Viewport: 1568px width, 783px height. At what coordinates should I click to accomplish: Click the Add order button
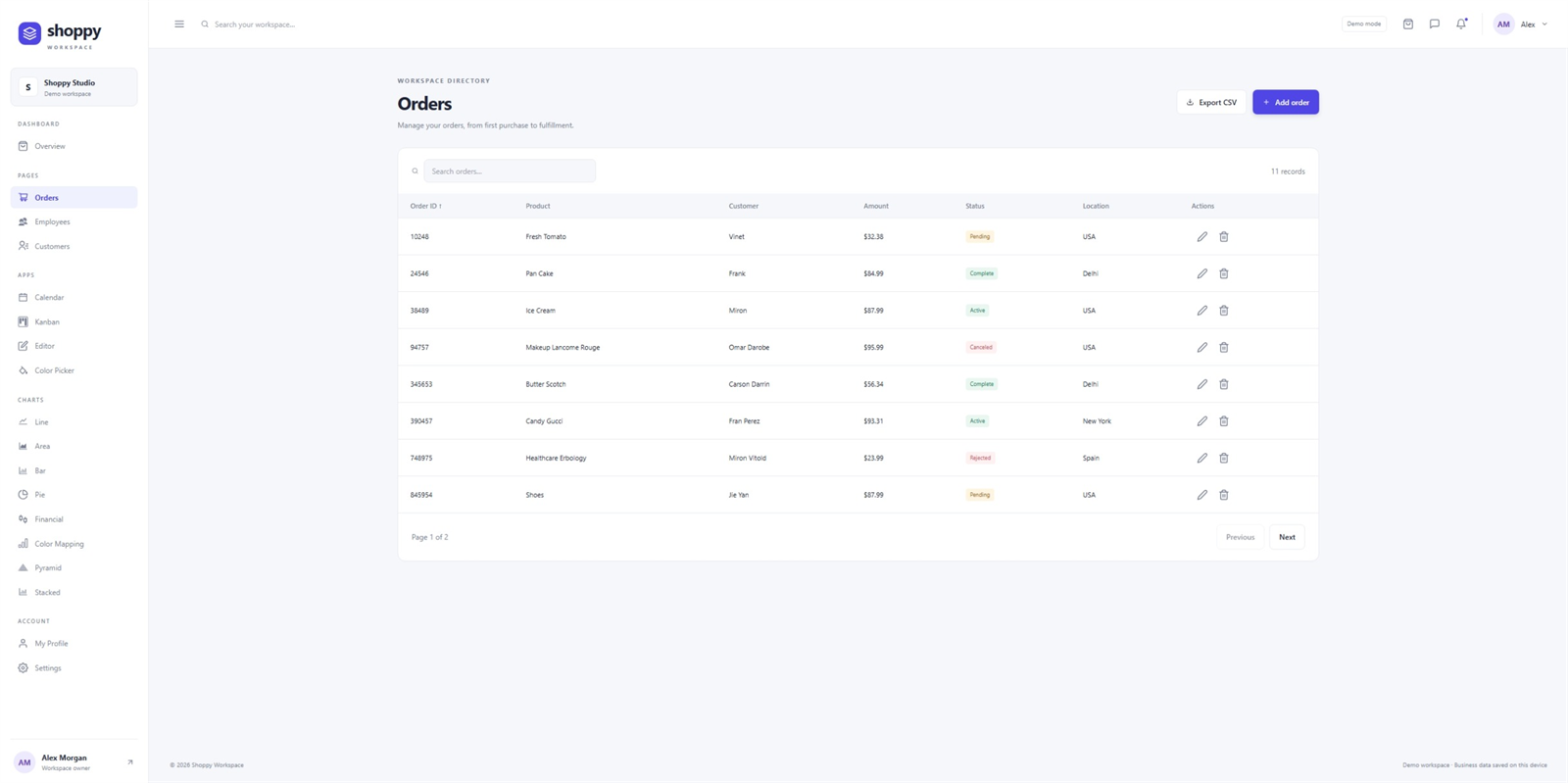1286,102
